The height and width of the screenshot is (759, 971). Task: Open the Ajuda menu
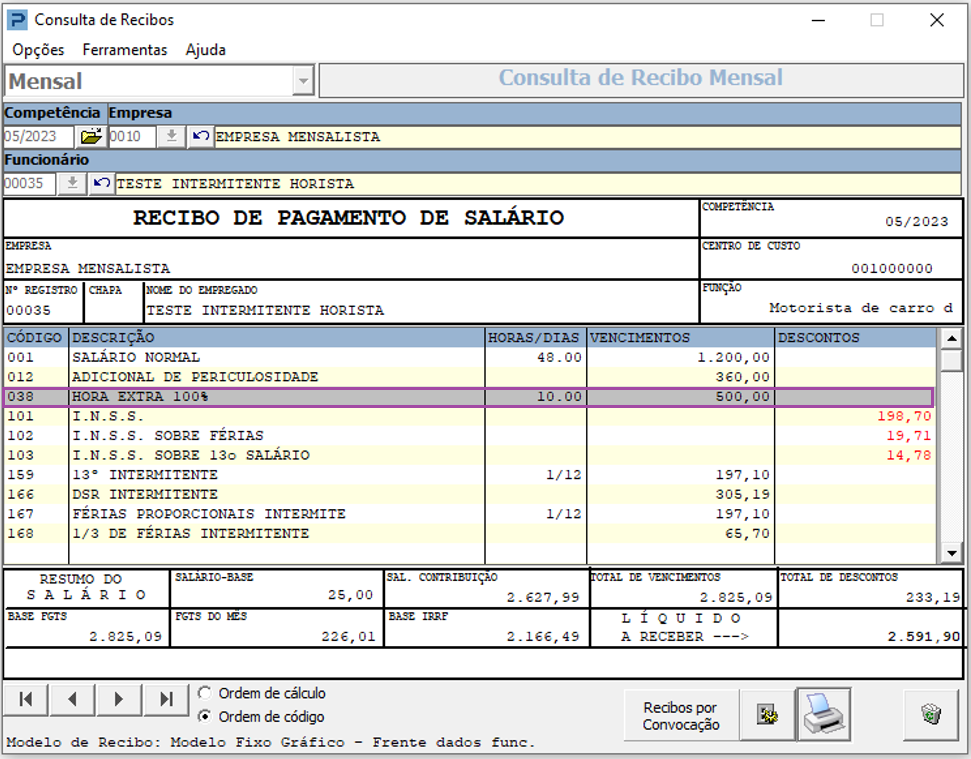pos(206,50)
